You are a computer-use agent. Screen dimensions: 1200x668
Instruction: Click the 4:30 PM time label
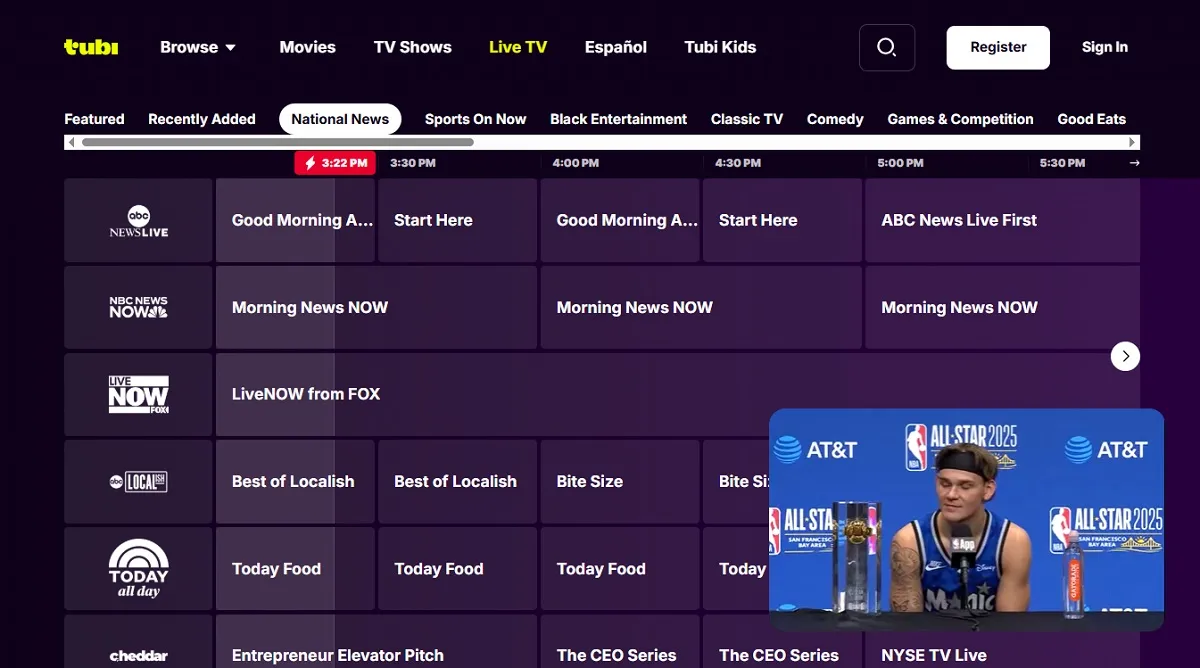tap(738, 163)
